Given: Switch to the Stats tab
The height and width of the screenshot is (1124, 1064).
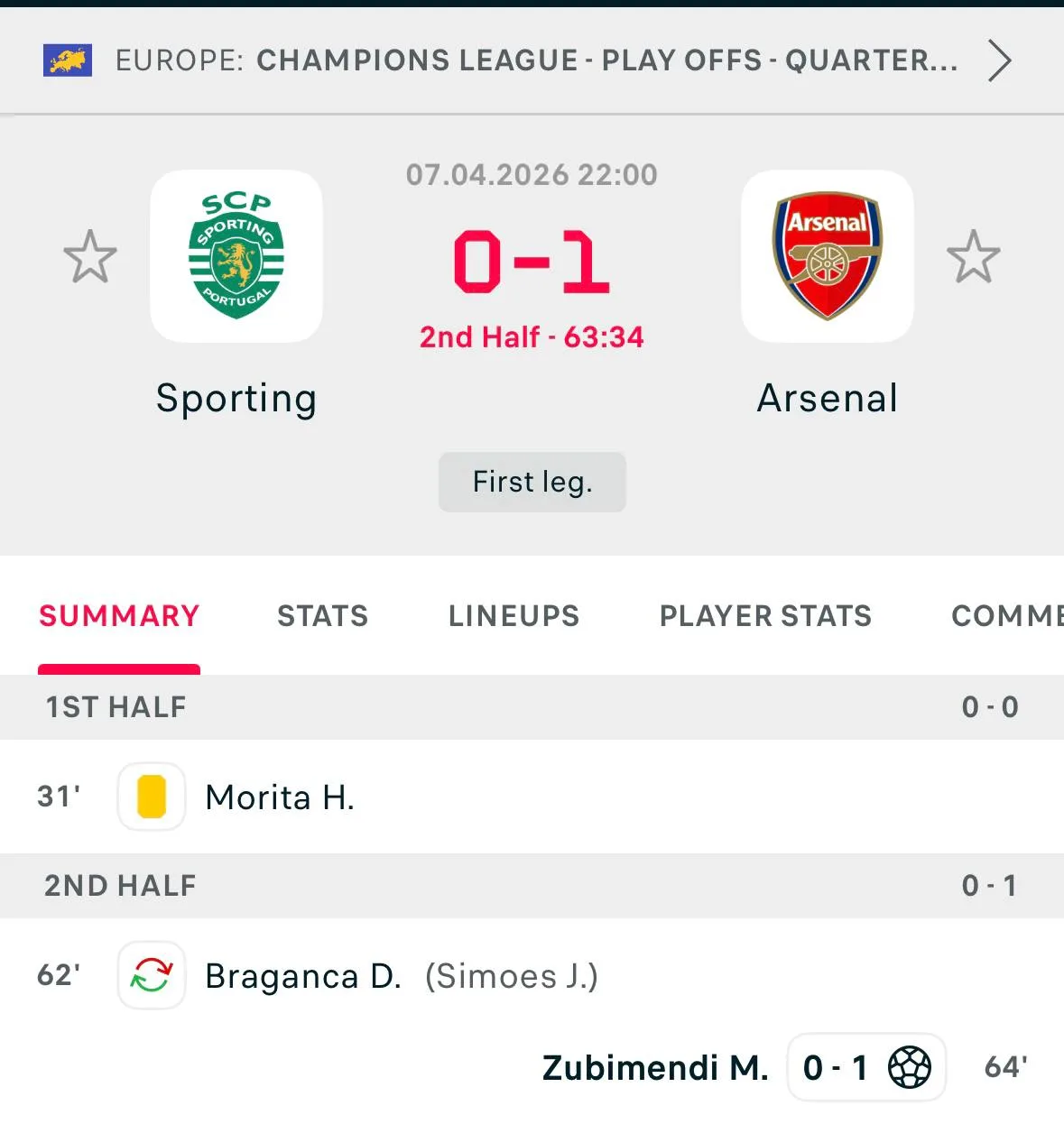Looking at the screenshot, I should point(322,616).
